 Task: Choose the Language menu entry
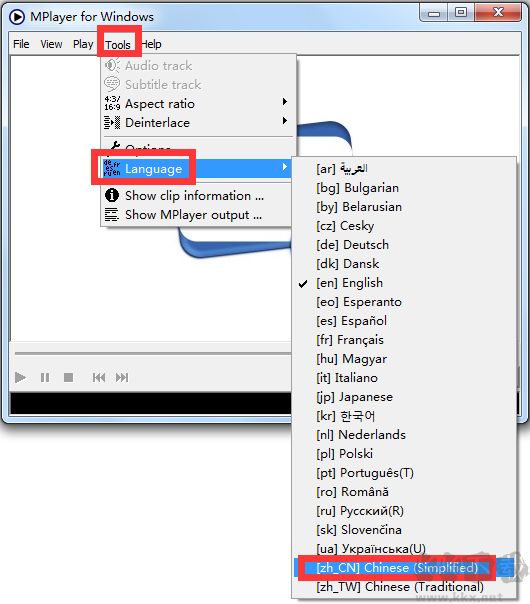[196, 168]
